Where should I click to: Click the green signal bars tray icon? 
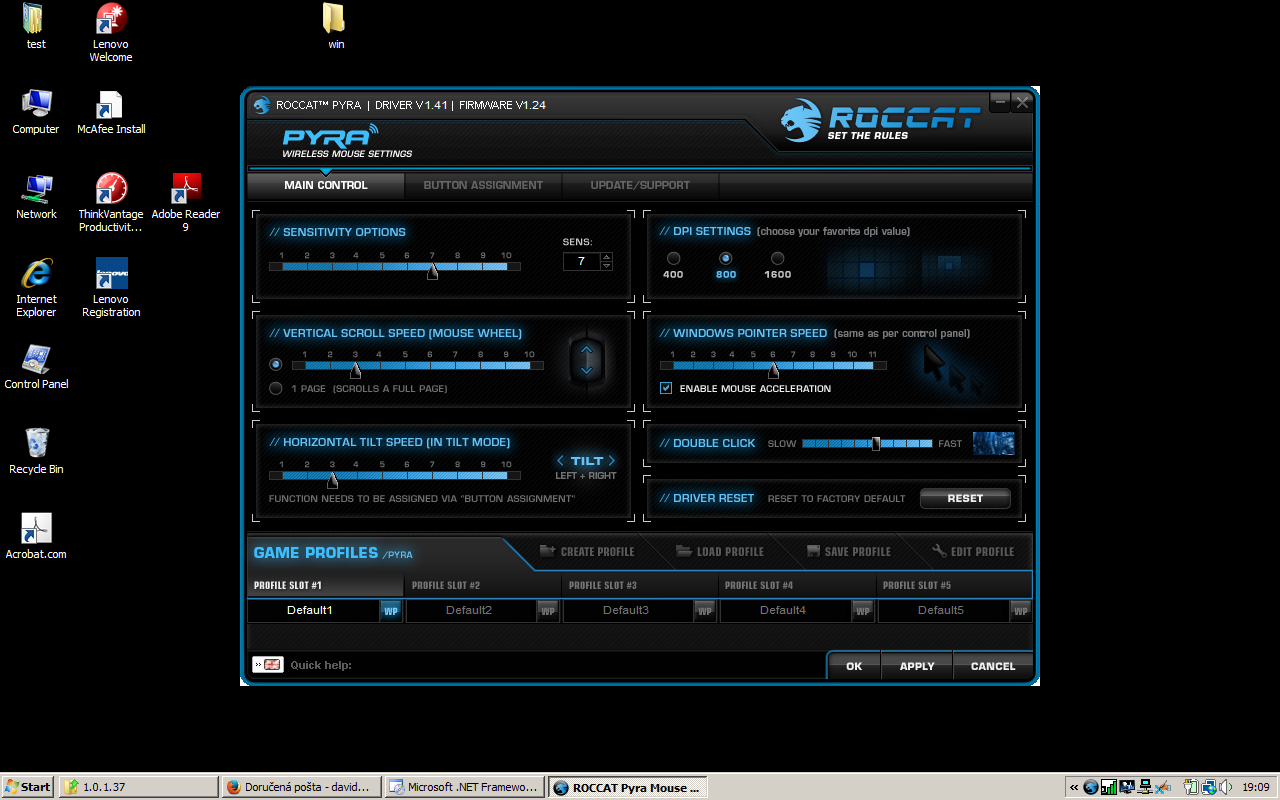point(1109,787)
